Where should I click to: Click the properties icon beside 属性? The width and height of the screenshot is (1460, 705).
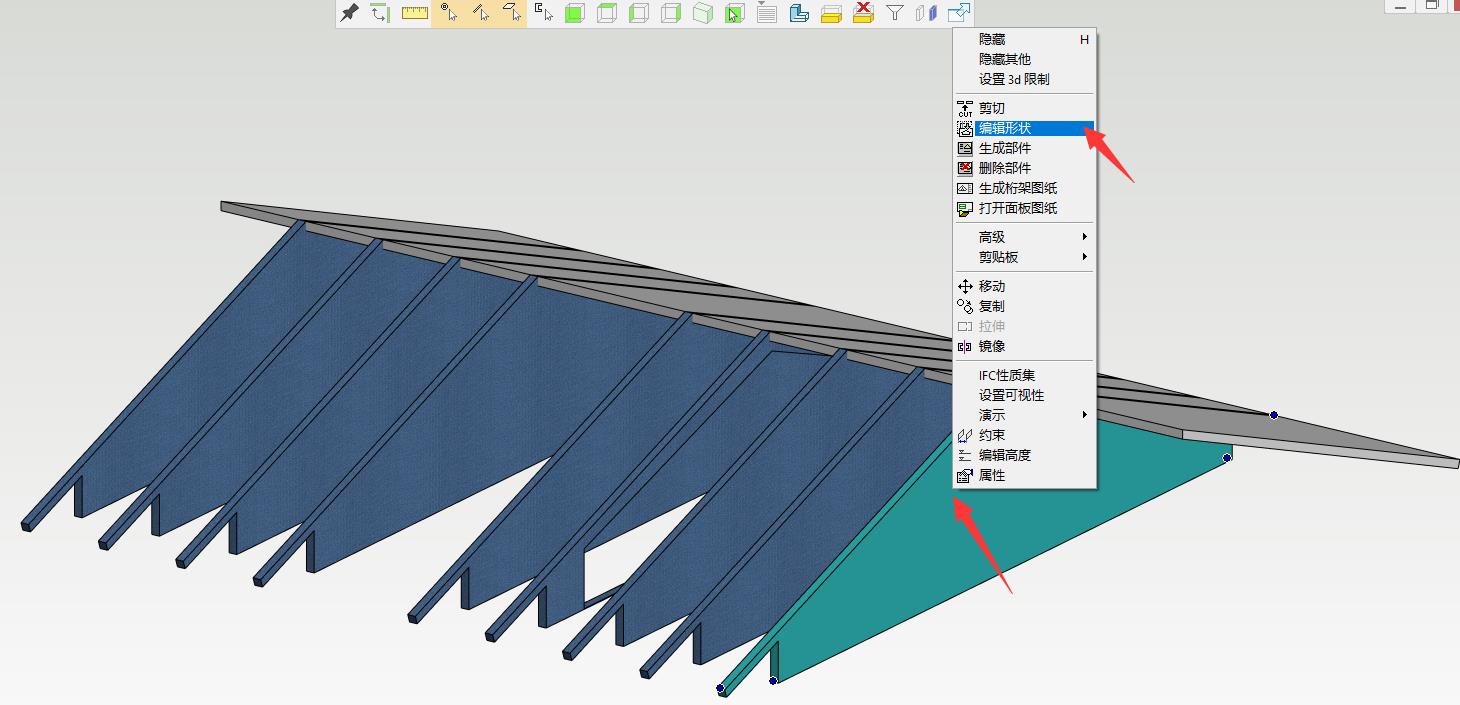965,475
